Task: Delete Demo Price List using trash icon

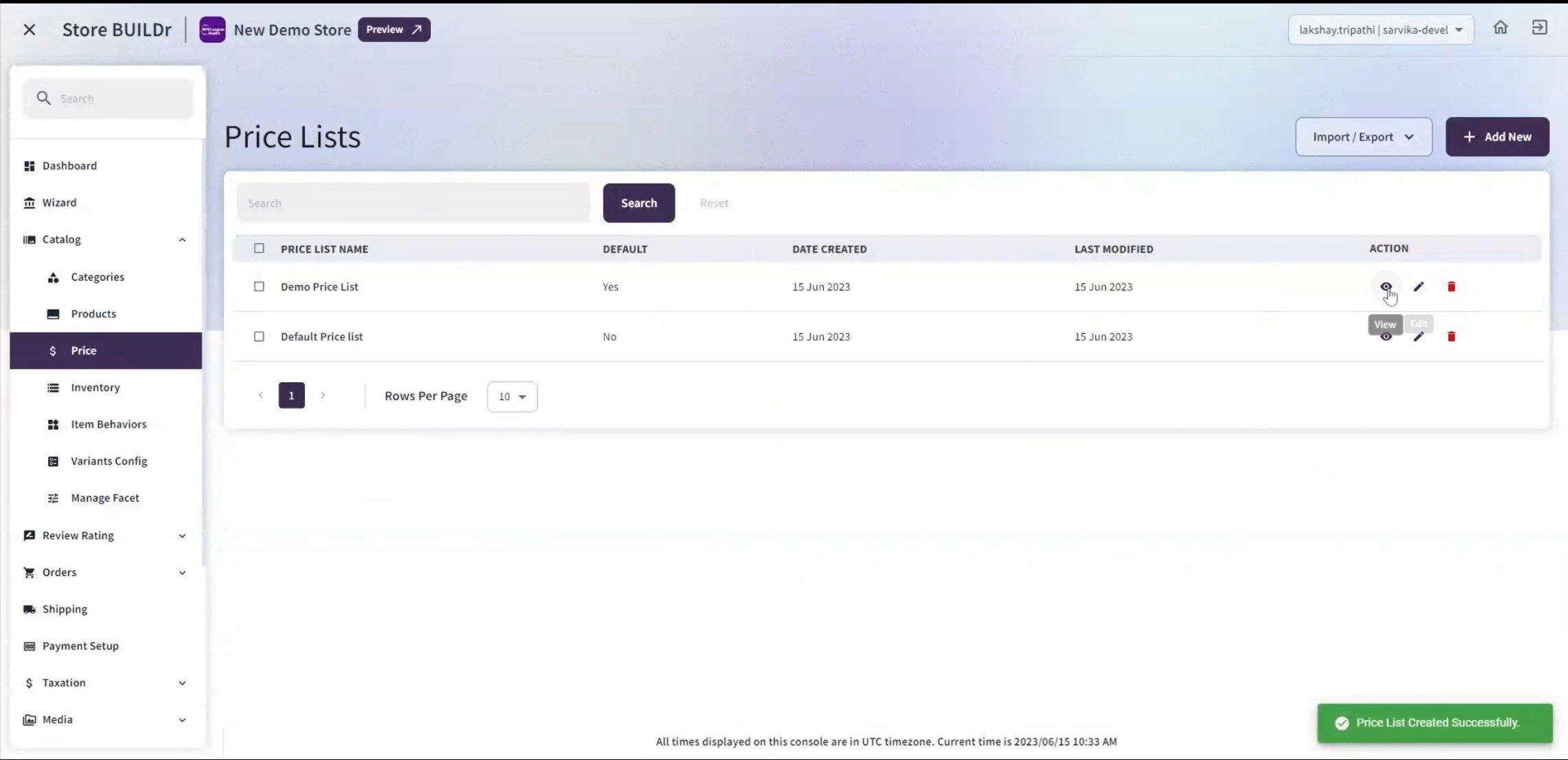Action: [x=1452, y=286]
